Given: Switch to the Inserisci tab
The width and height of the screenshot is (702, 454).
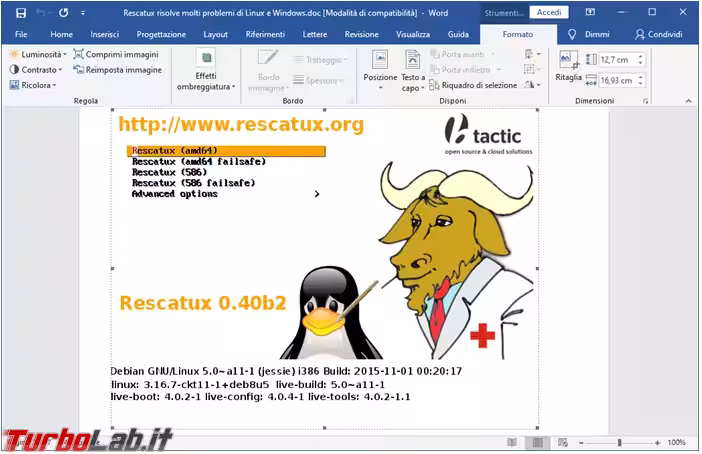Looking at the screenshot, I should point(104,34).
